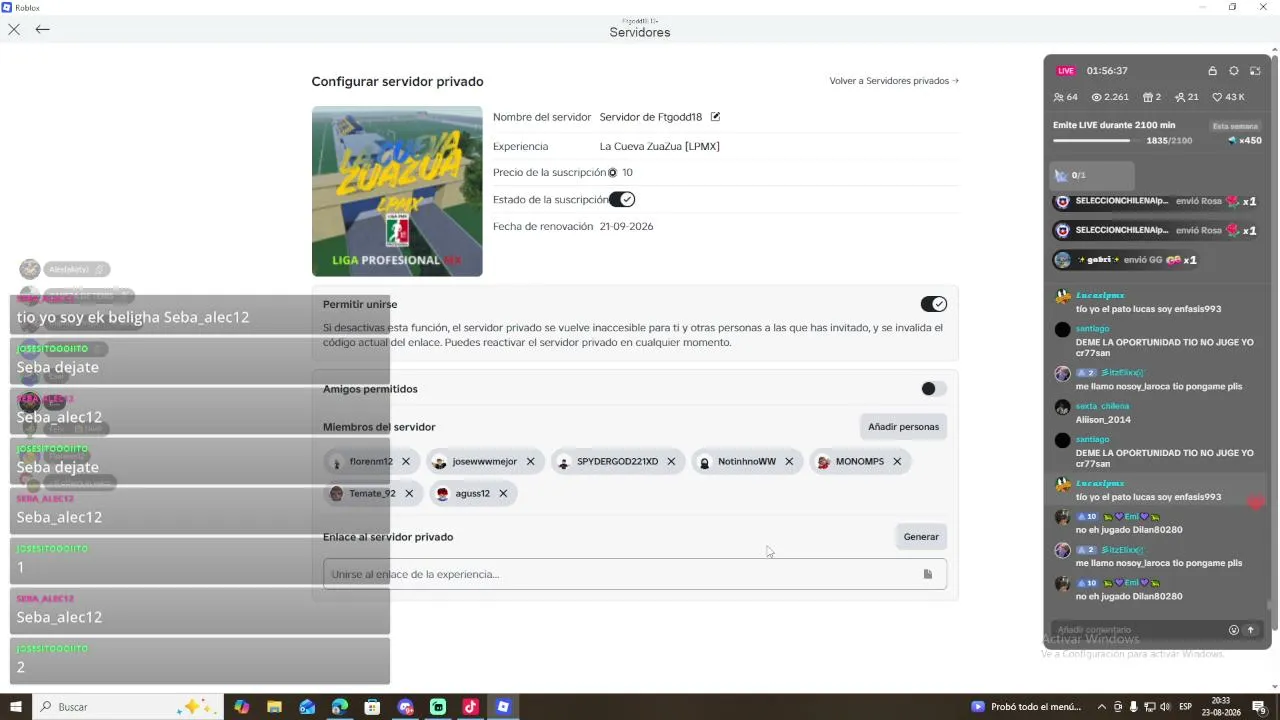Enable the Amigos permitidos switch
The image size is (1280, 720).
[933, 389]
